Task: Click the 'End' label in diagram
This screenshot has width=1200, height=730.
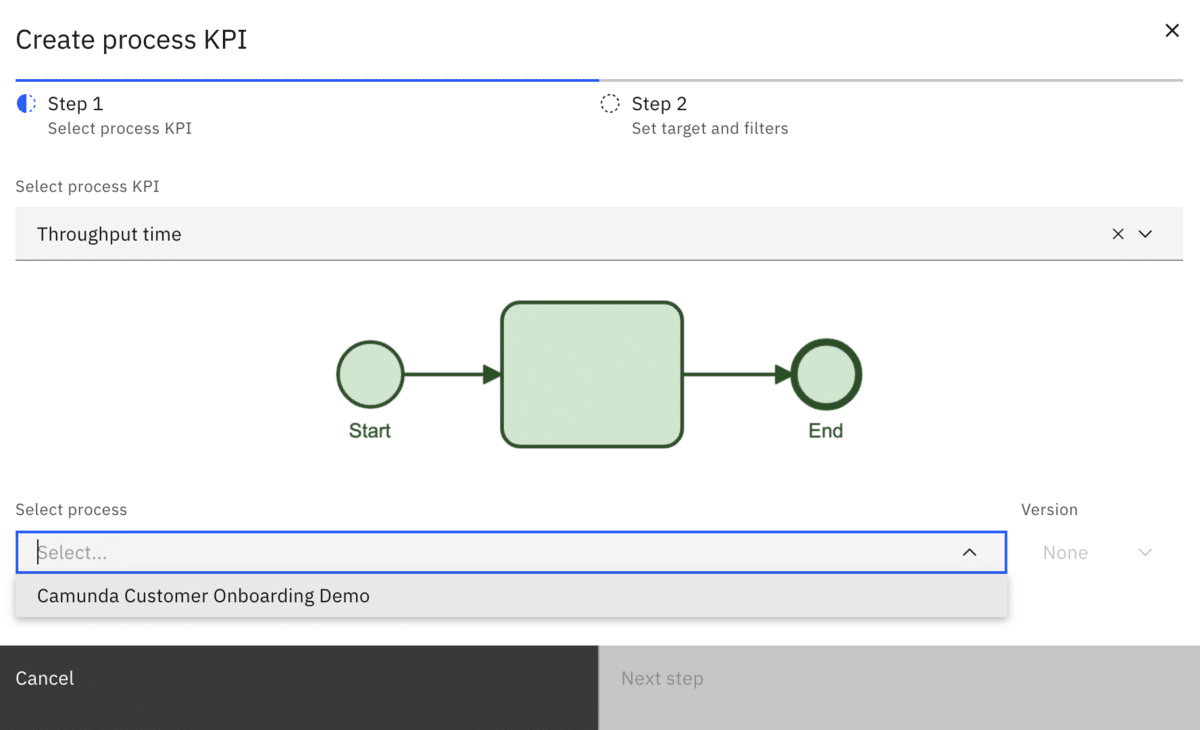Action: click(x=826, y=431)
